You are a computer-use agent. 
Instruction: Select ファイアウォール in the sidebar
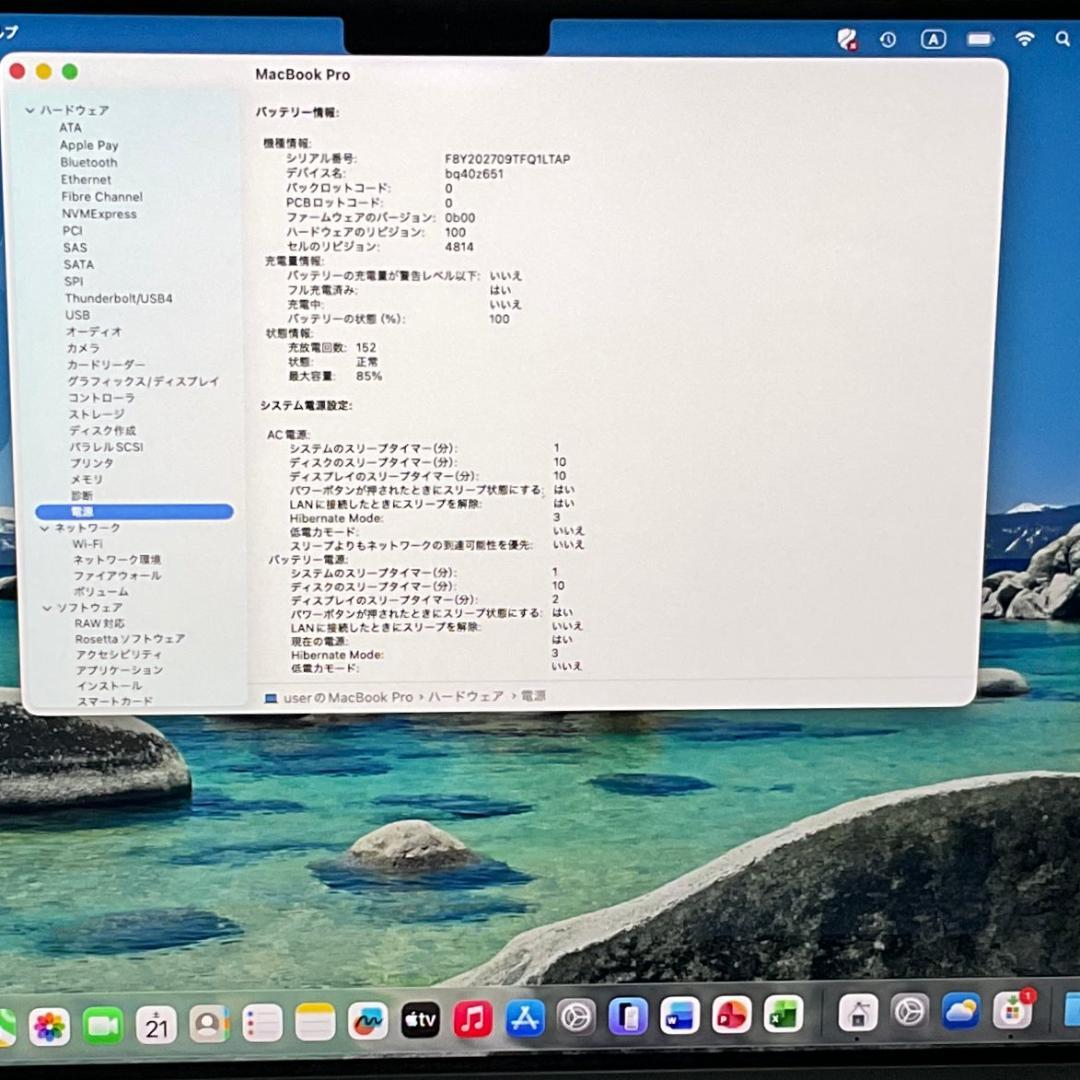coord(117,576)
